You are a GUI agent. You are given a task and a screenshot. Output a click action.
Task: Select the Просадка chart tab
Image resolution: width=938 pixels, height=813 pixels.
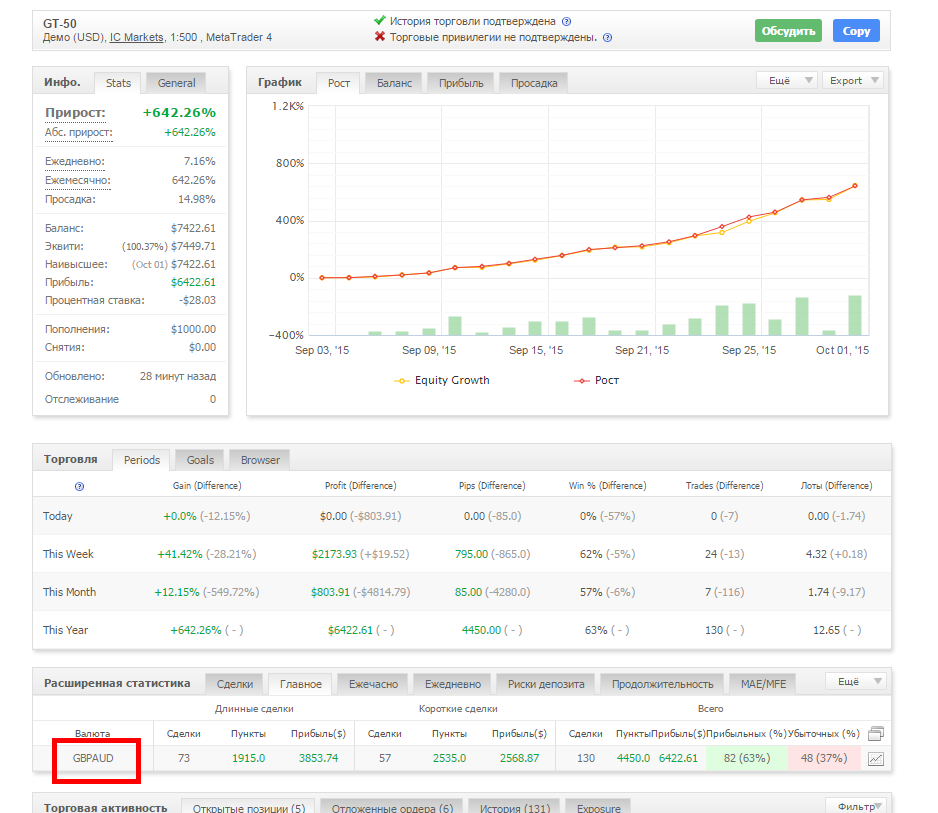[534, 83]
